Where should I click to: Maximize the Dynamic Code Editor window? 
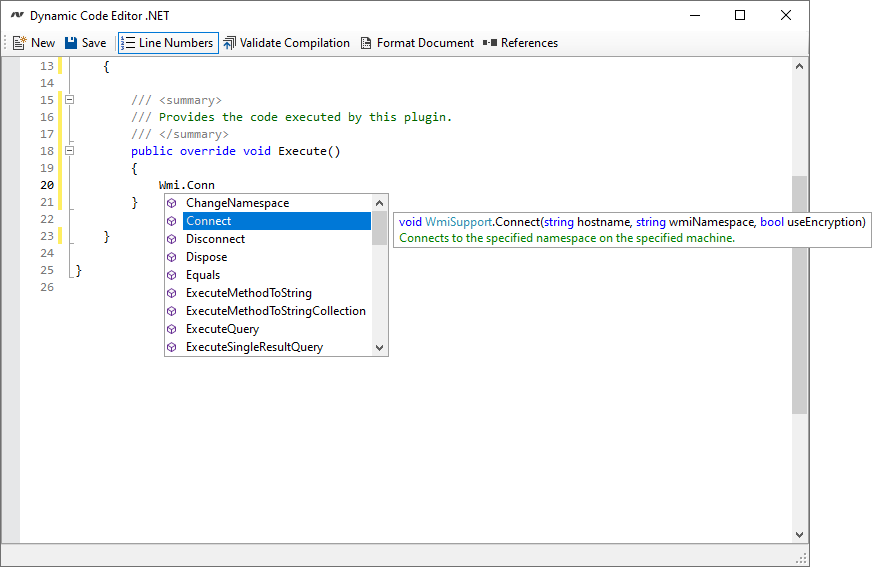740,15
